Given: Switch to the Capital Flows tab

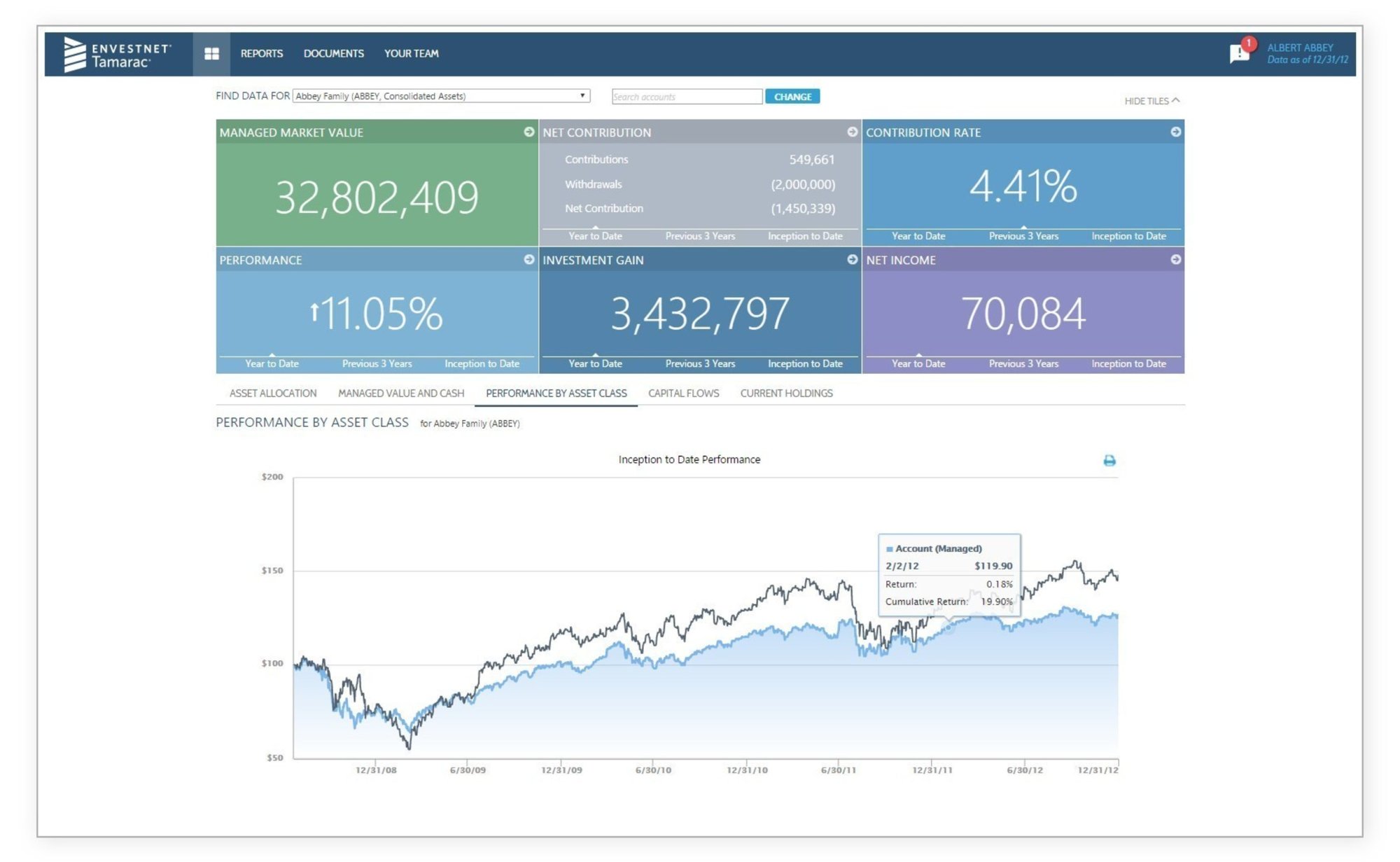Looking at the screenshot, I should pyautogui.click(x=683, y=393).
